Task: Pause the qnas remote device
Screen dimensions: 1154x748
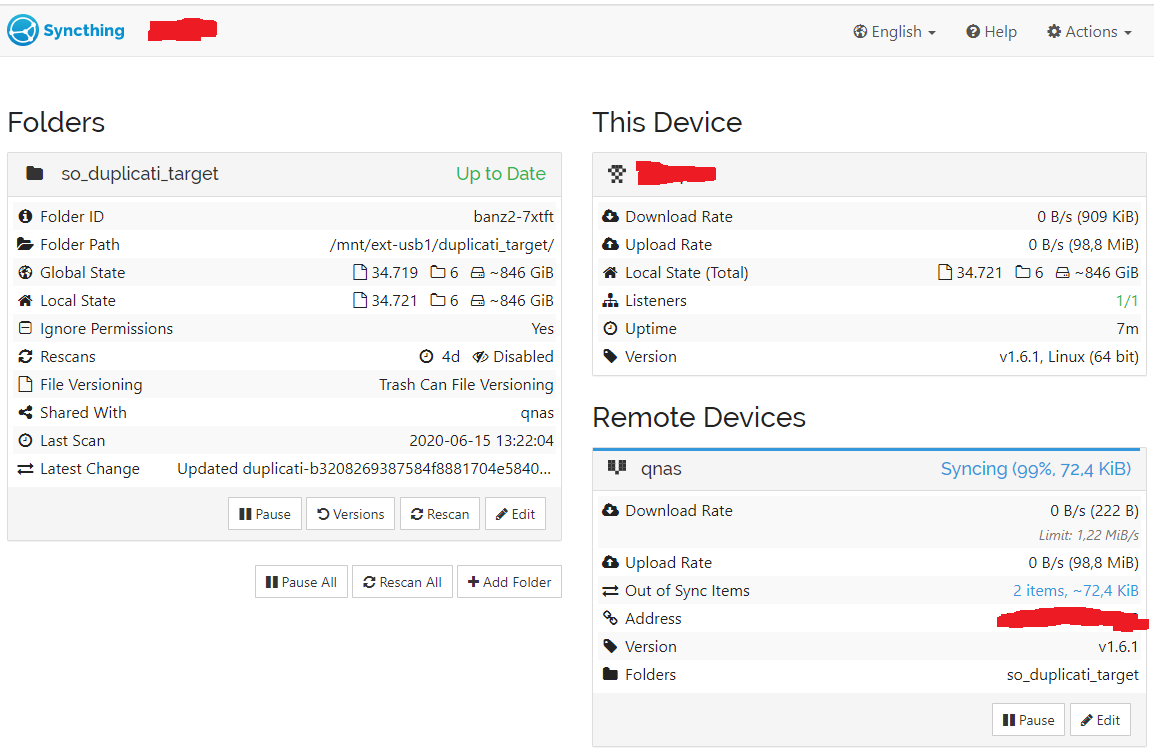Action: click(x=1028, y=720)
